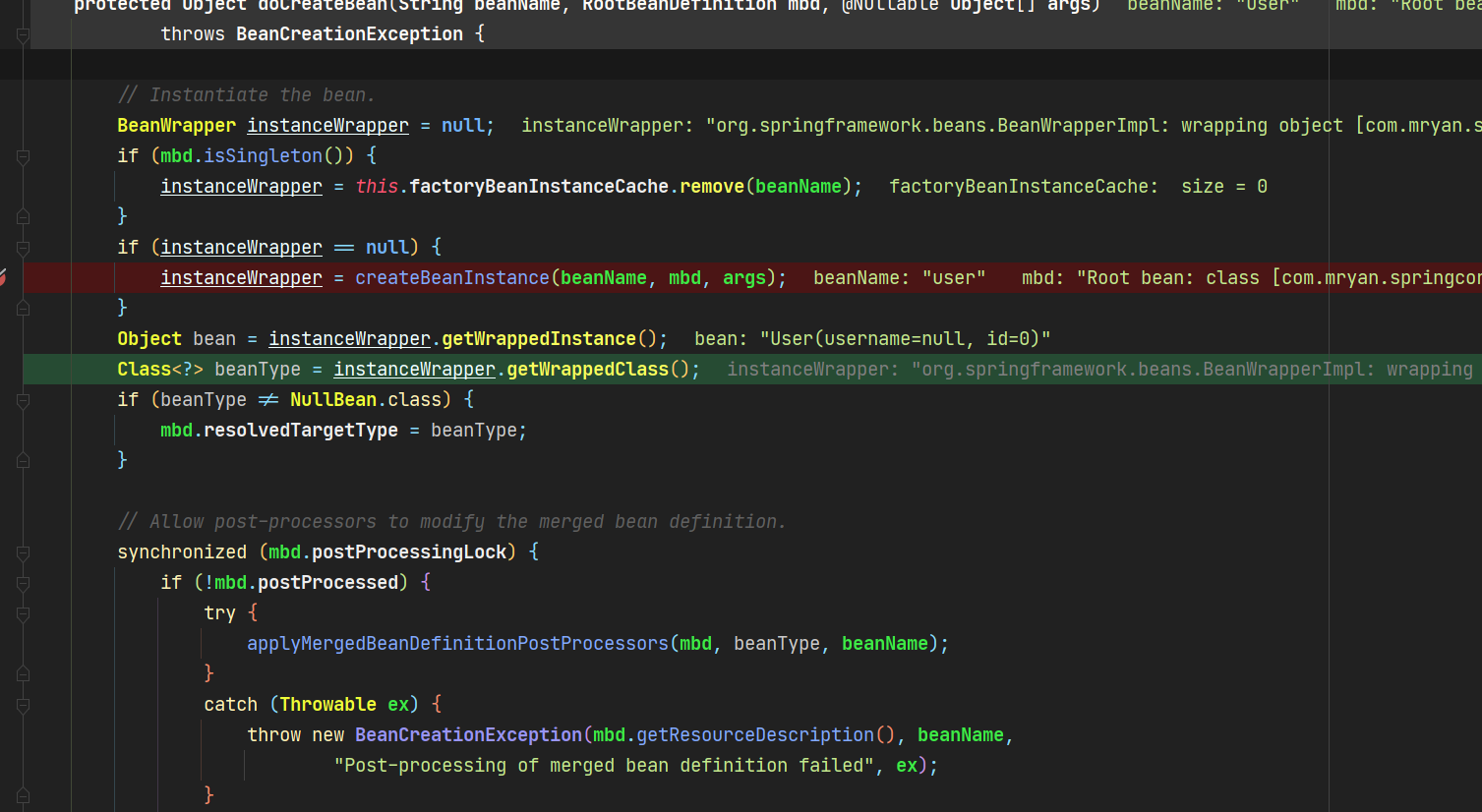Click applyMergedBeanDefinitionPostProcessors call

click(457, 644)
